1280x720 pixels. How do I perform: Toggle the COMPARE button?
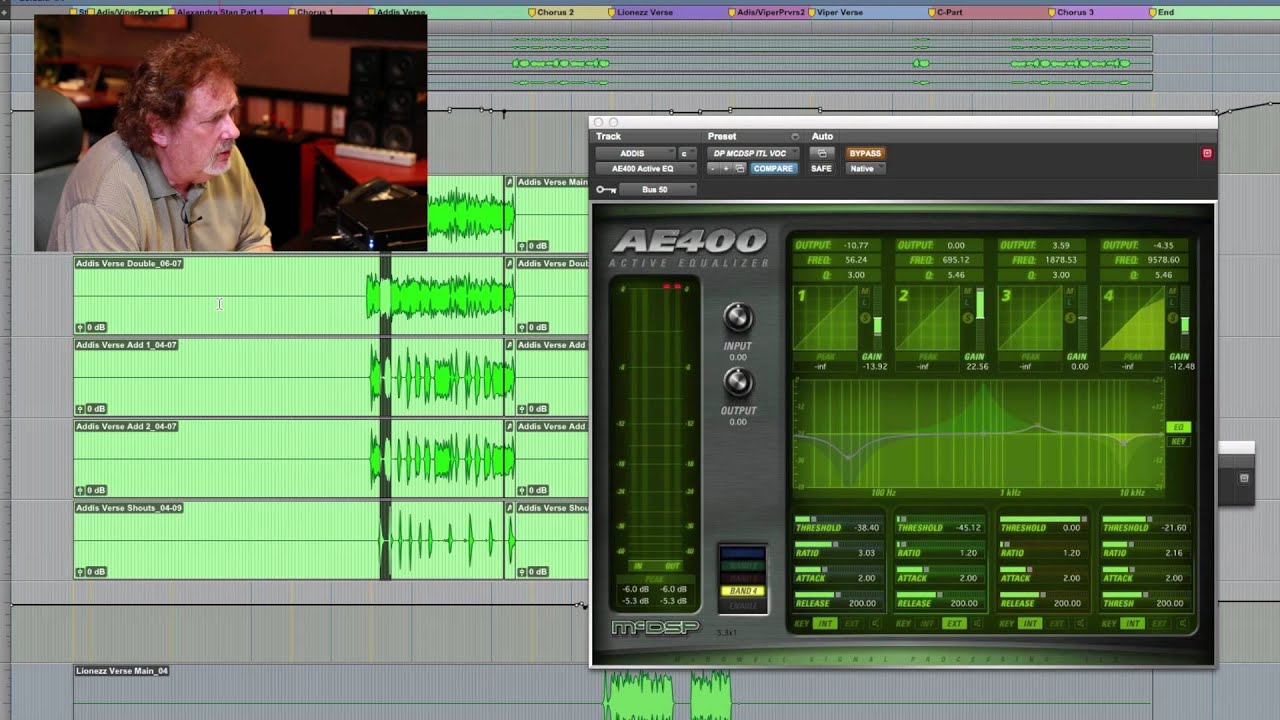point(773,169)
